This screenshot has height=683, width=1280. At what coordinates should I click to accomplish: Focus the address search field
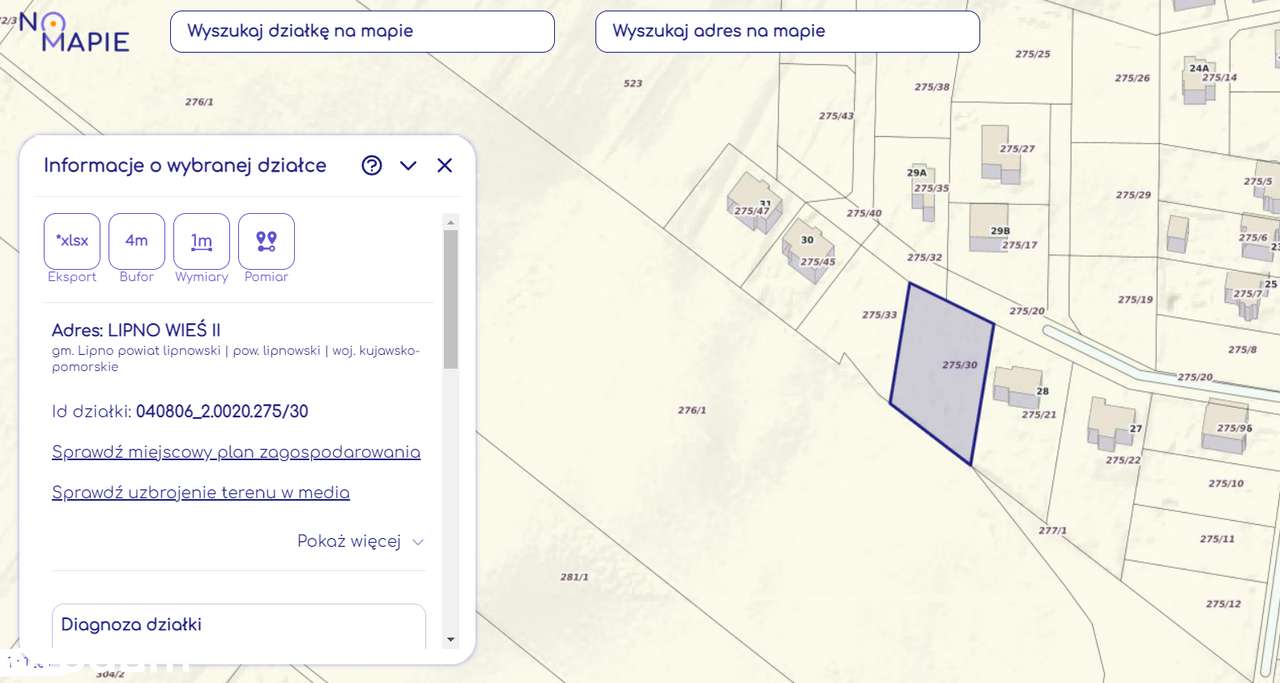coord(787,31)
